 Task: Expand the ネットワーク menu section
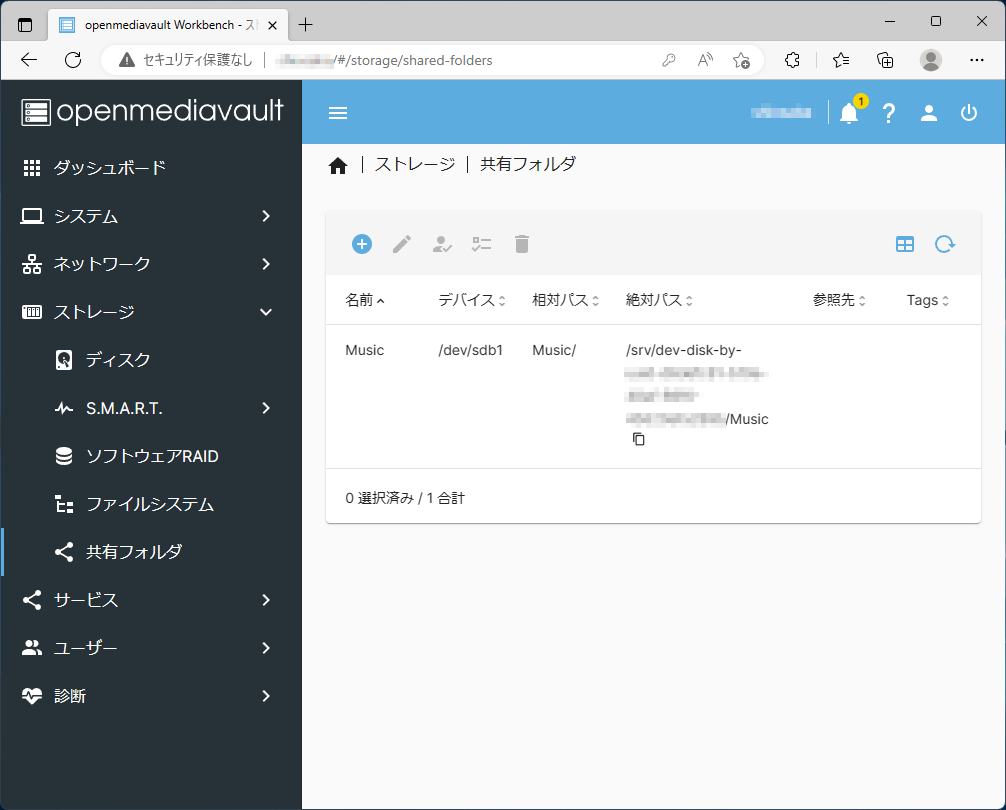click(150, 264)
